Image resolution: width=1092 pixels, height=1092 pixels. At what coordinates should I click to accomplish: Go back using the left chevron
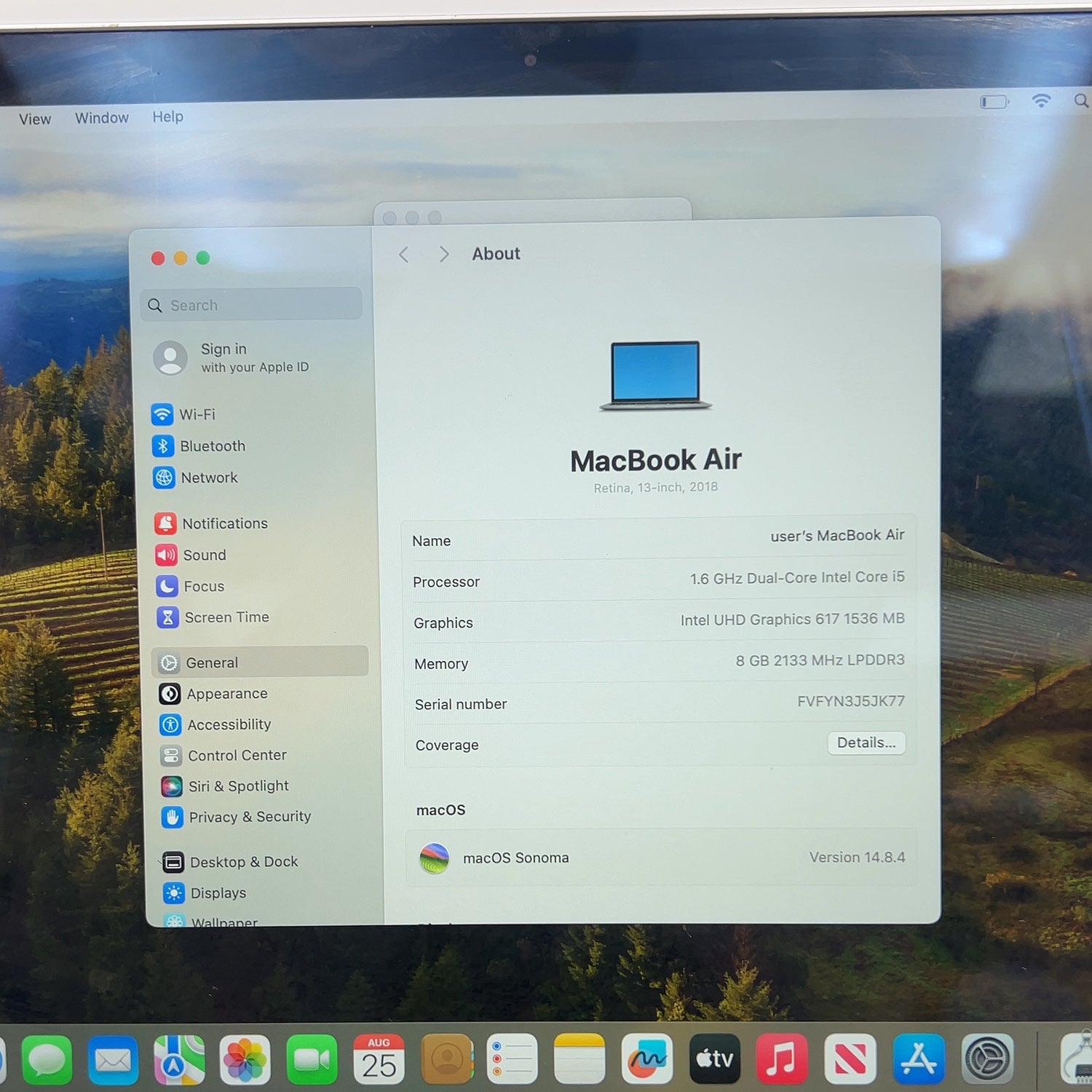404,254
